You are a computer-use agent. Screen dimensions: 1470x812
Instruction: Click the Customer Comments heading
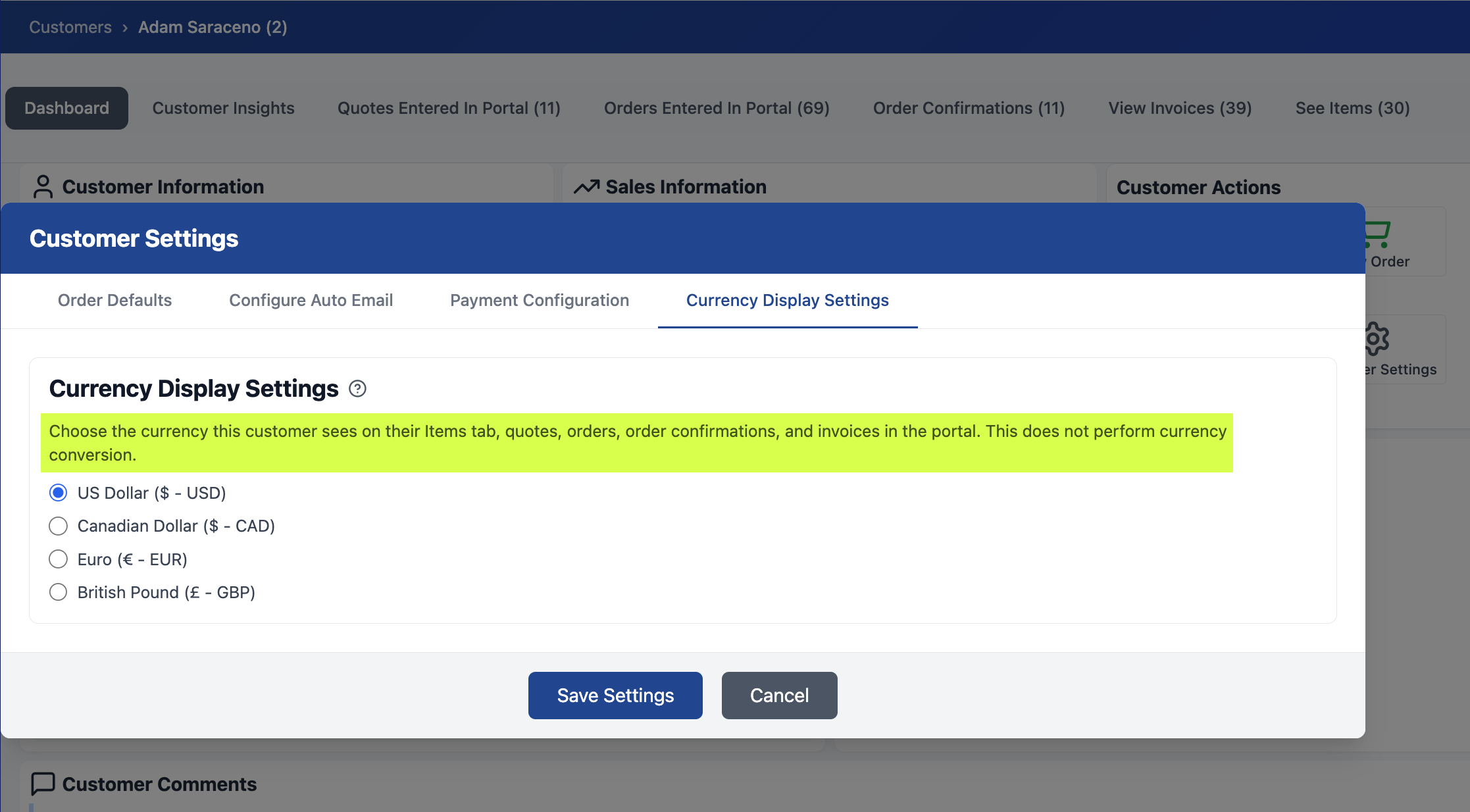point(159,784)
